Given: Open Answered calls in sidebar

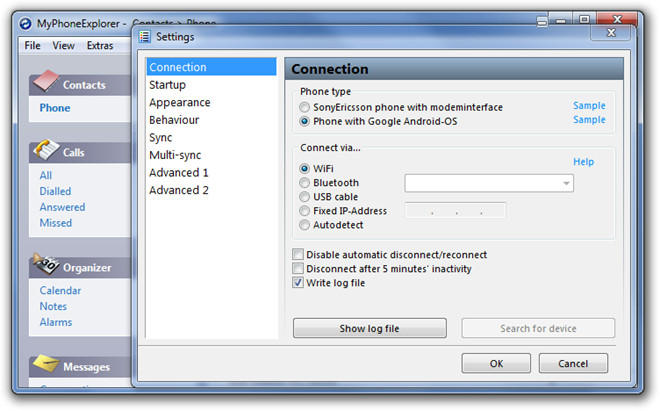Looking at the screenshot, I should point(62,207).
